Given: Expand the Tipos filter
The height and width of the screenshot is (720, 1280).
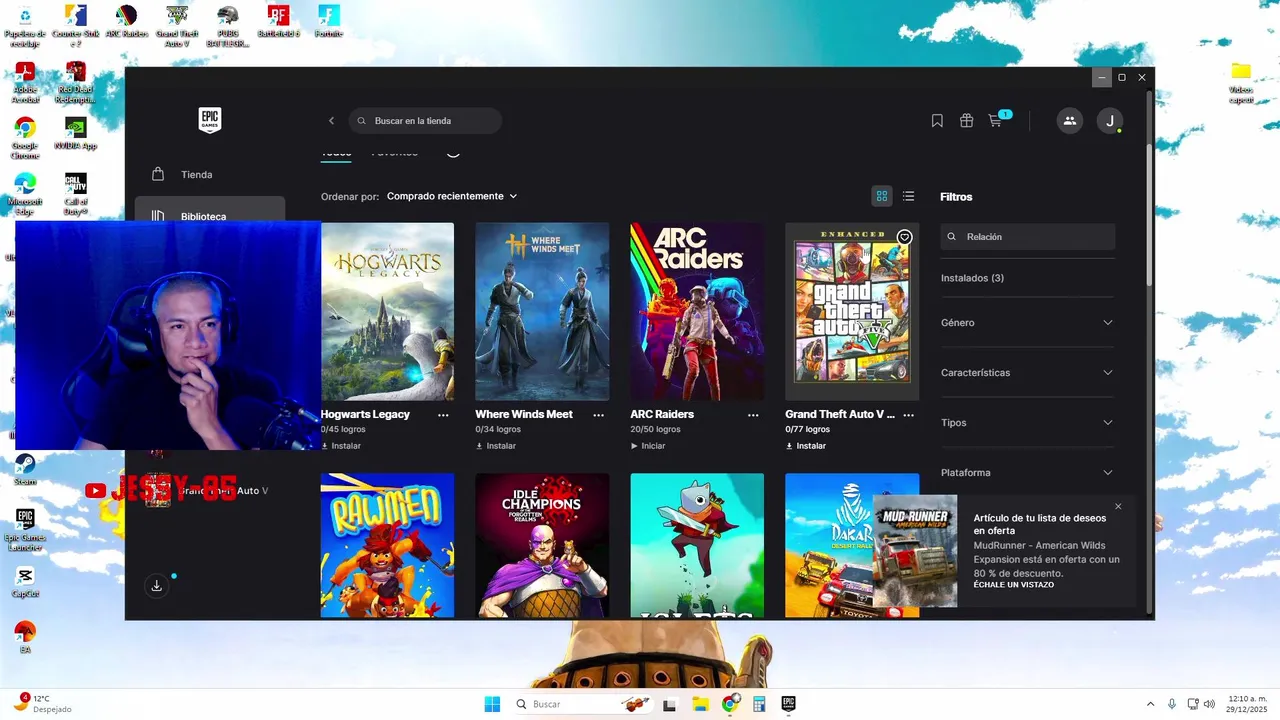Looking at the screenshot, I should pos(1027,422).
